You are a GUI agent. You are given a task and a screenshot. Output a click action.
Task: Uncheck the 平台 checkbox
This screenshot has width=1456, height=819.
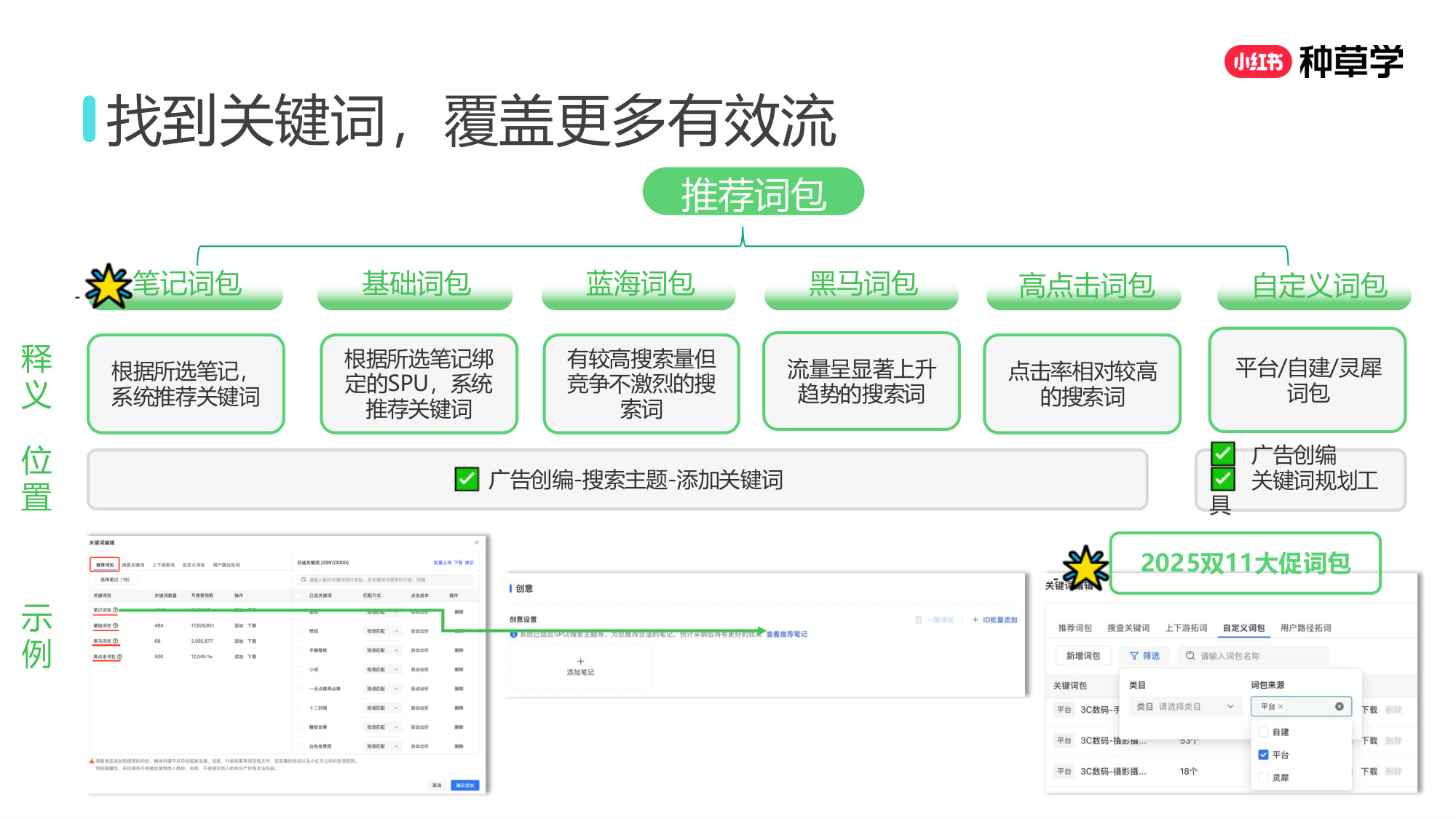pos(1264,754)
